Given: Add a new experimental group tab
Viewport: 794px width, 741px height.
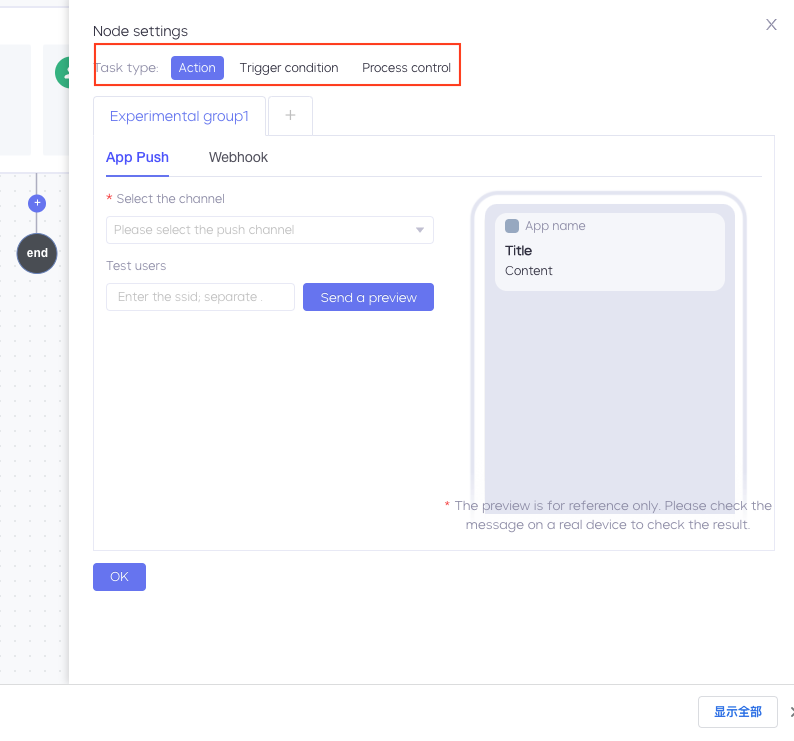Looking at the screenshot, I should [x=290, y=115].
